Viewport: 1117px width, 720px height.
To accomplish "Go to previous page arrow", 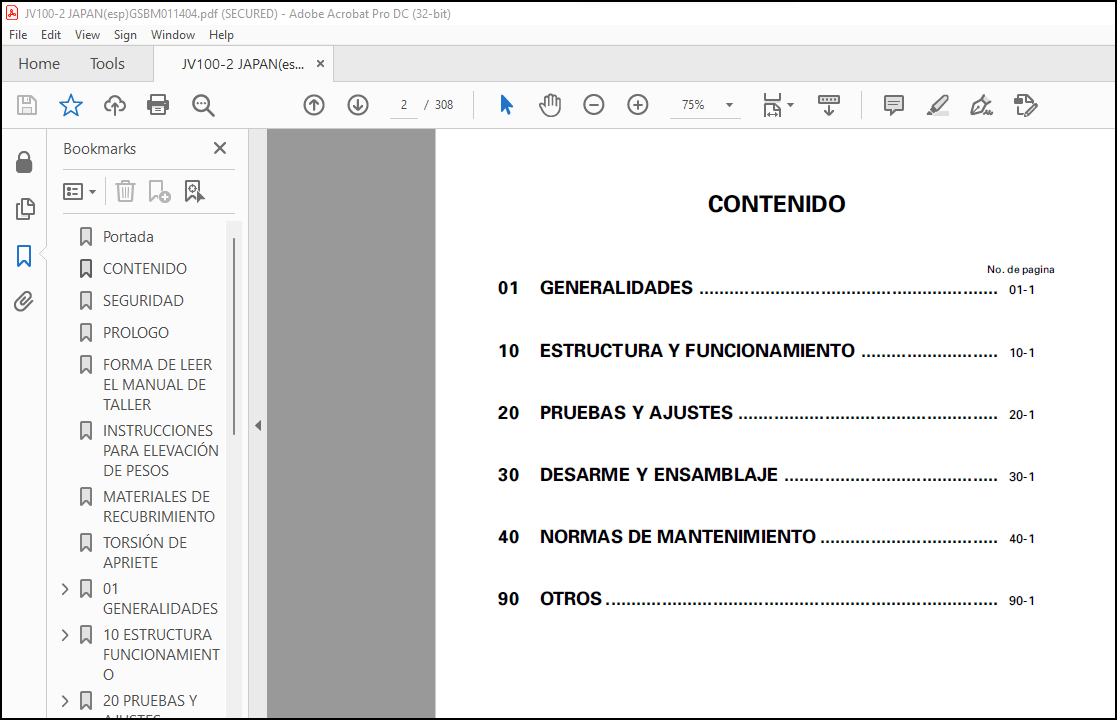I will tap(314, 105).
